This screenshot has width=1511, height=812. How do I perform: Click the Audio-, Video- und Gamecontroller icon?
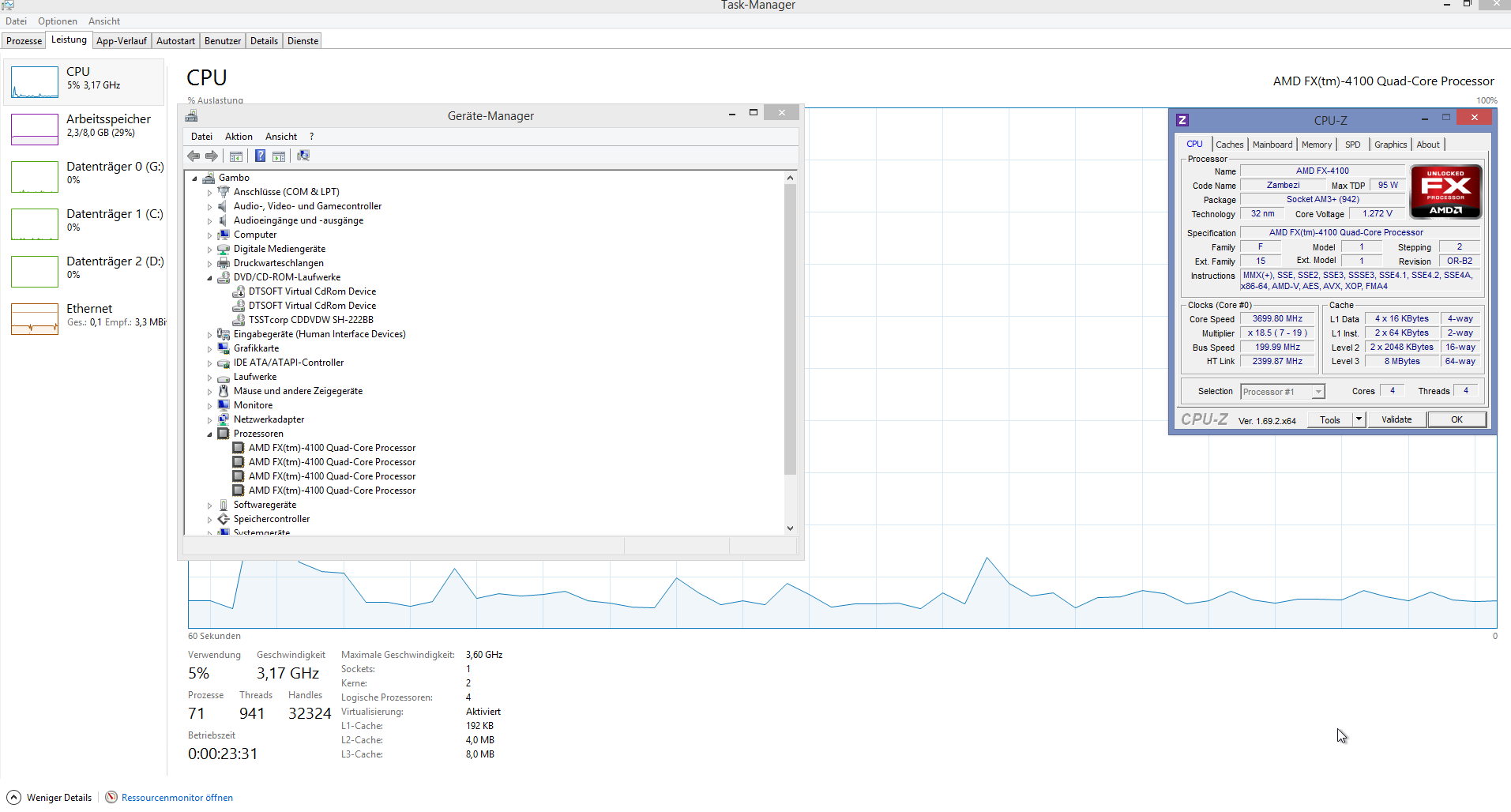pos(224,206)
